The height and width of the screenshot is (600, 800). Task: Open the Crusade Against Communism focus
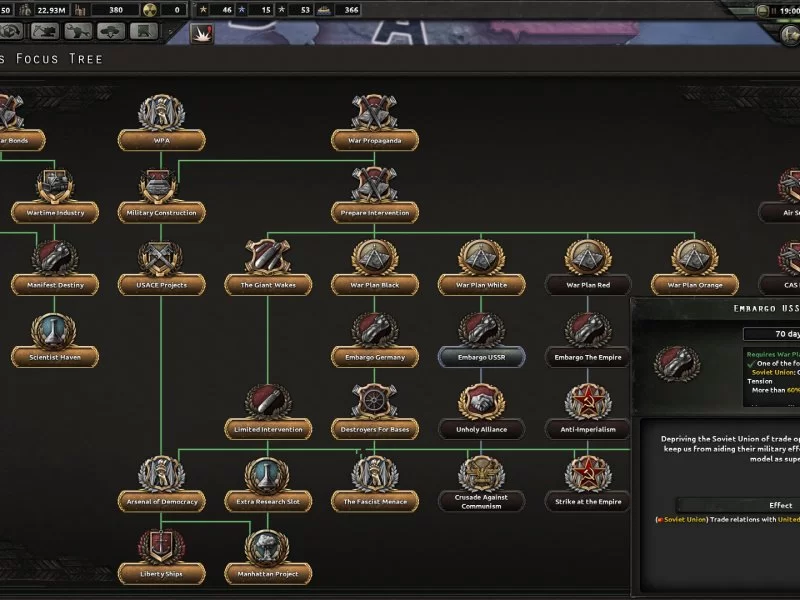tap(482, 474)
